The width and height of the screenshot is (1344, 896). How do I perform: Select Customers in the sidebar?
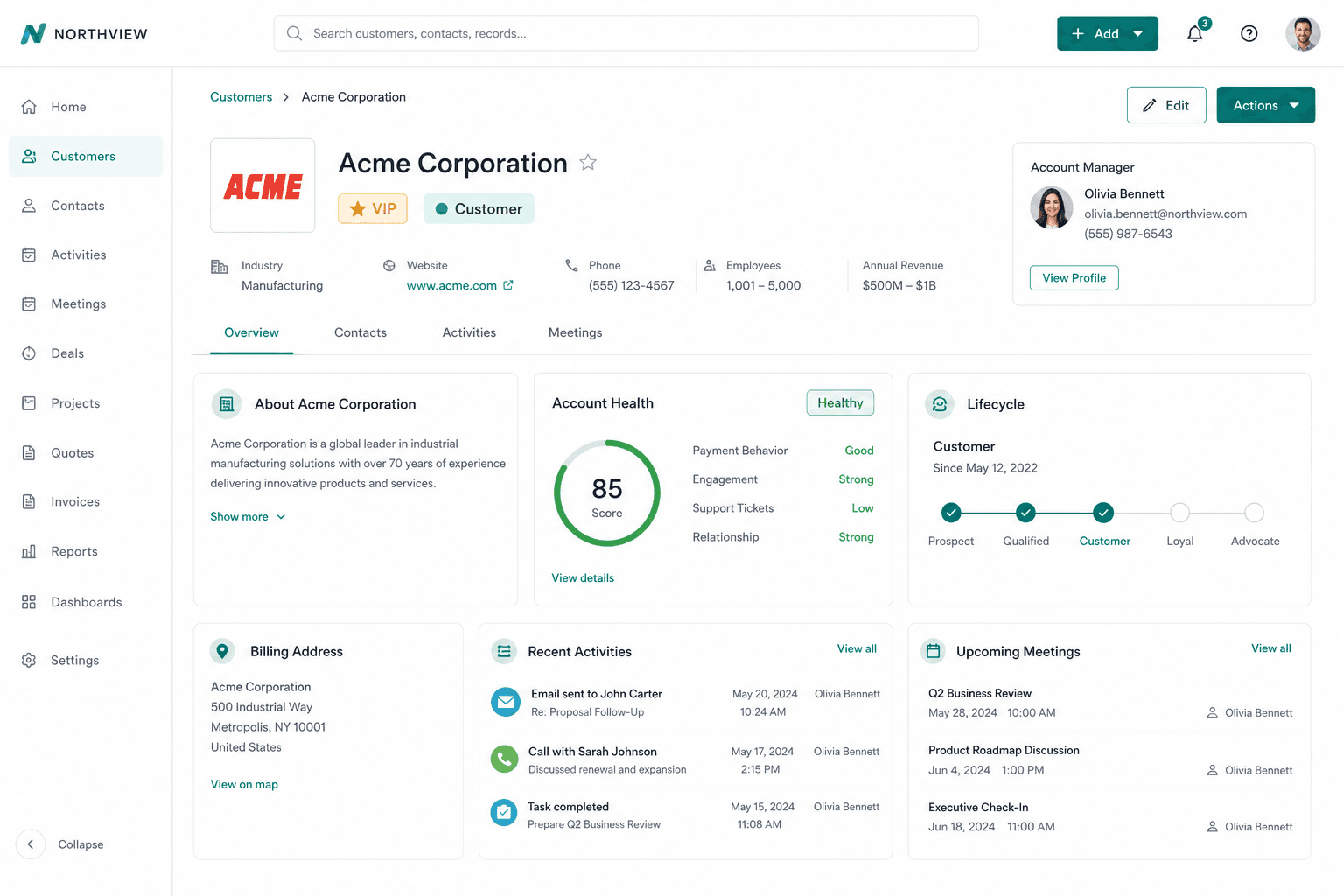click(x=86, y=156)
